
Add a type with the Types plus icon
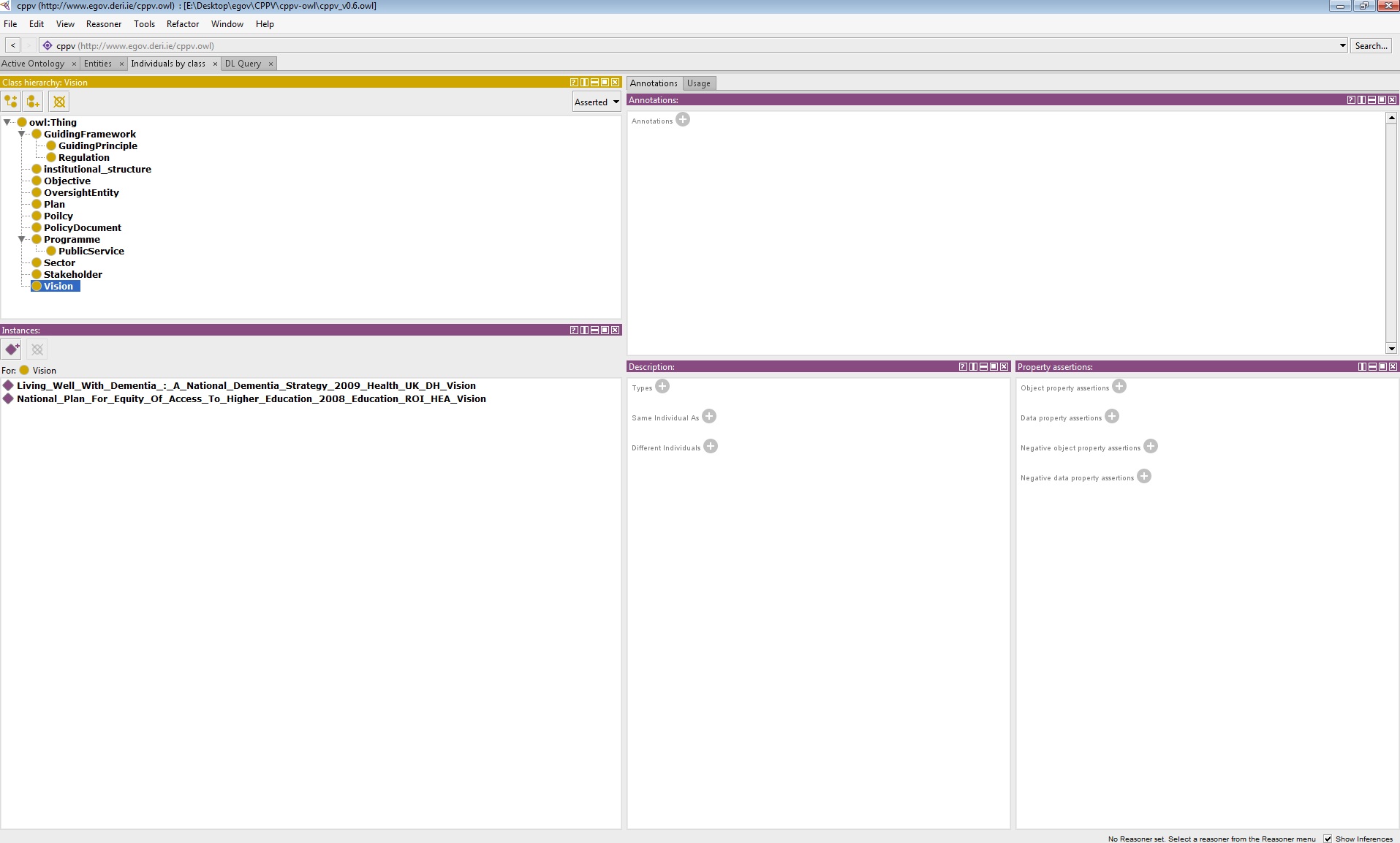(x=662, y=386)
